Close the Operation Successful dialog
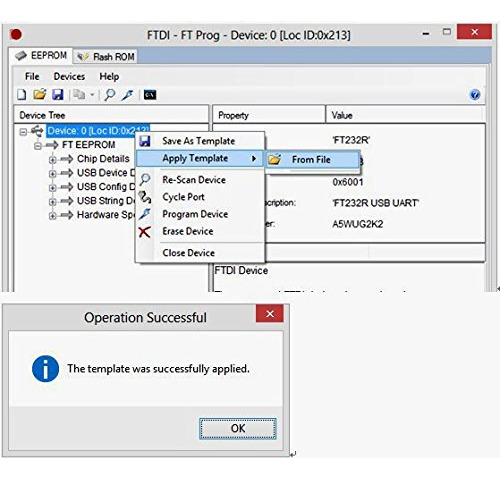 pos(270,313)
